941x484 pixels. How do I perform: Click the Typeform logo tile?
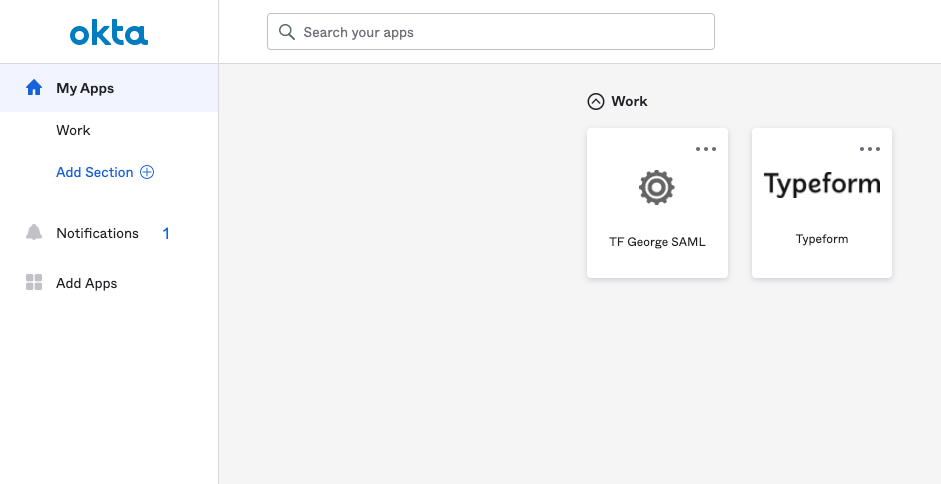tap(822, 184)
